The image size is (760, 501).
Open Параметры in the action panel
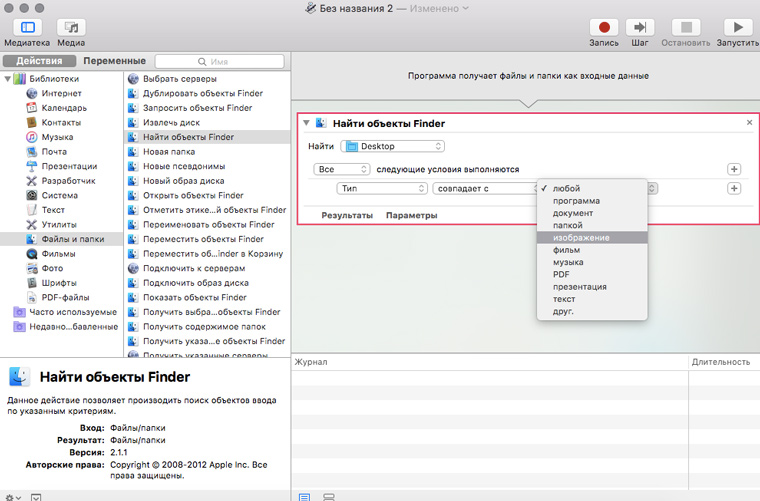411,215
